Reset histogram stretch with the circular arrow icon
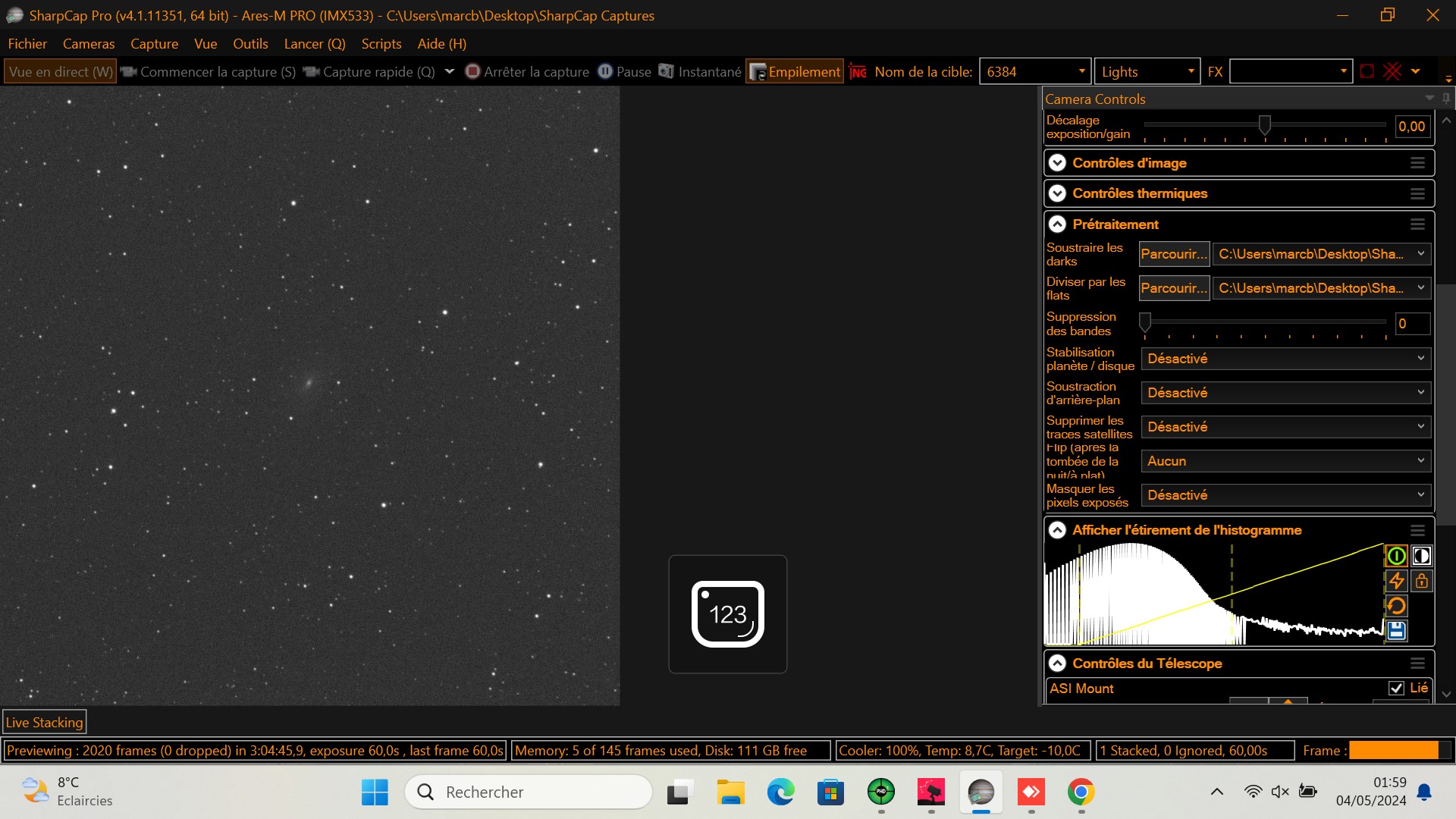This screenshot has height=819, width=1456. [x=1396, y=606]
